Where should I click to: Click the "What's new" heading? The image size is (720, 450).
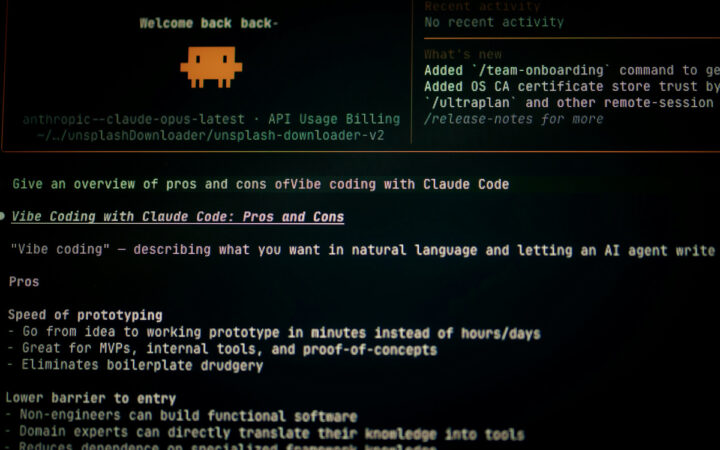pyautogui.click(x=463, y=54)
